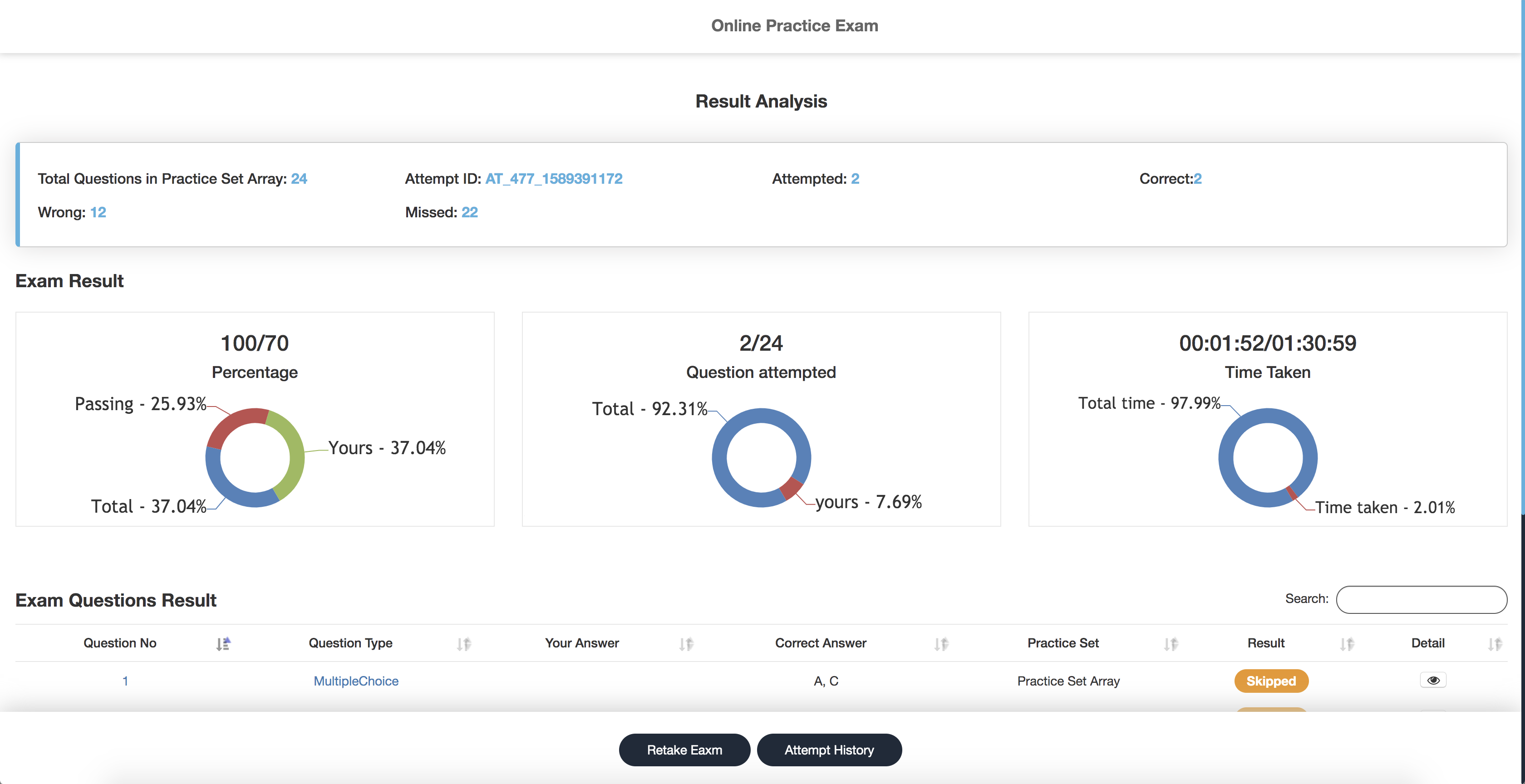The image size is (1525, 784).
Task: Click question number 1 link
Action: click(x=125, y=681)
